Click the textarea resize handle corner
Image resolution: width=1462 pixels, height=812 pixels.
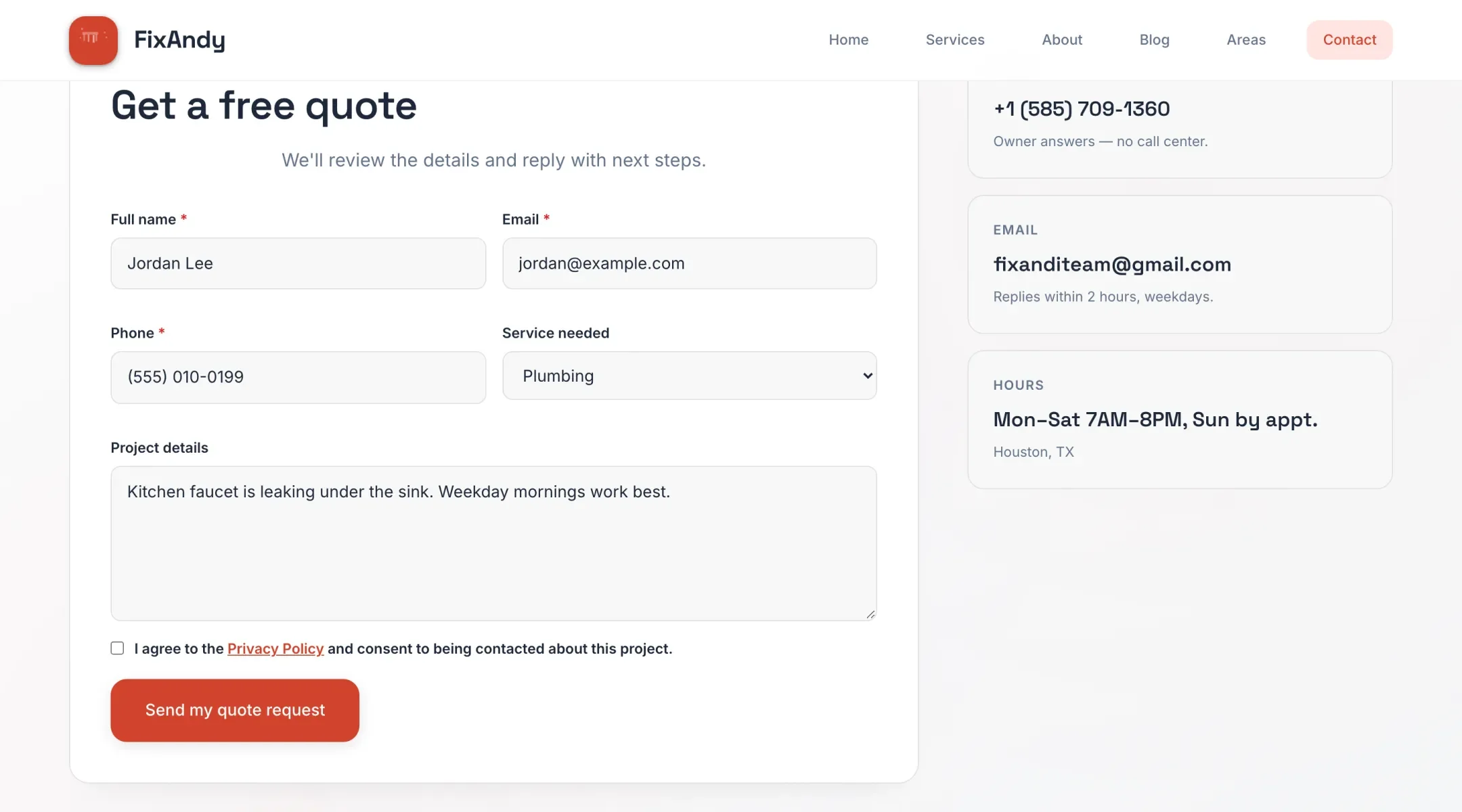coord(870,614)
